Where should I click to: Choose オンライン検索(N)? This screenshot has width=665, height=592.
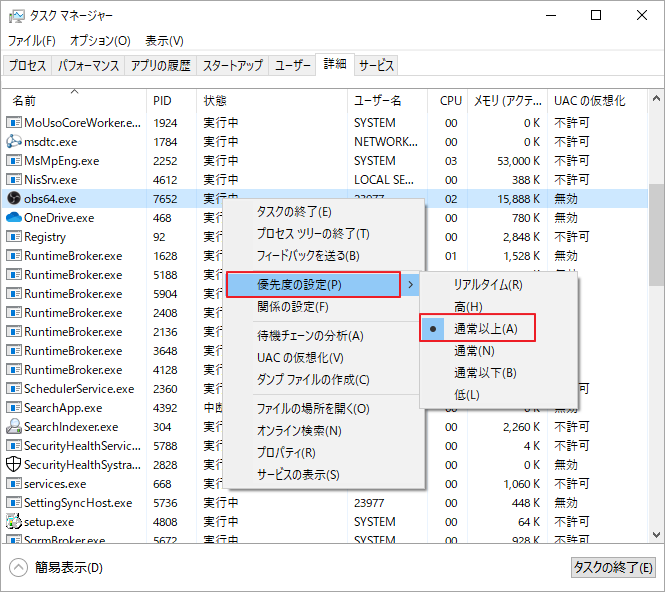pos(324,430)
